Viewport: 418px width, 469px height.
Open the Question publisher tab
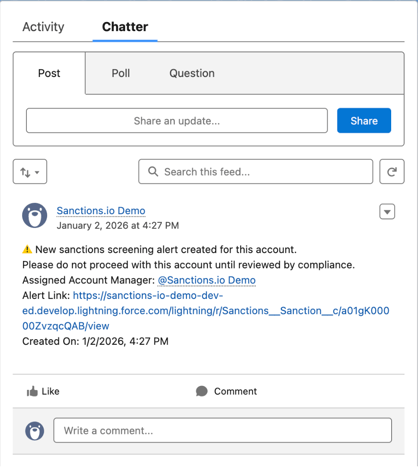pos(192,73)
